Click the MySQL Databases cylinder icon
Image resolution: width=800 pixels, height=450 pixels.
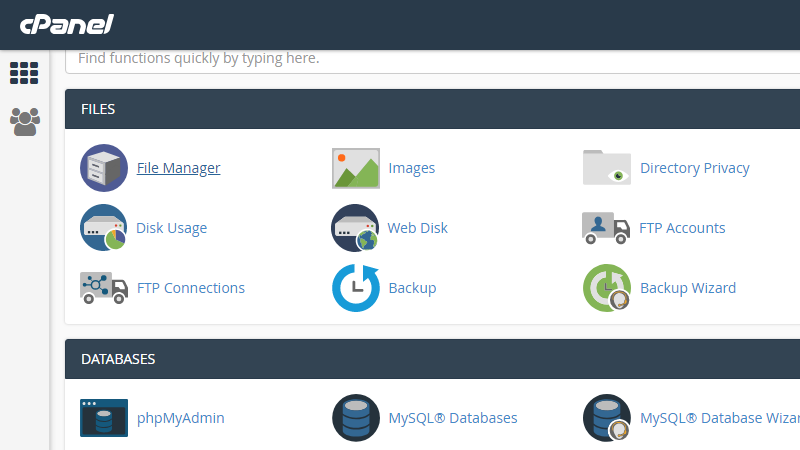pyautogui.click(x=356, y=418)
